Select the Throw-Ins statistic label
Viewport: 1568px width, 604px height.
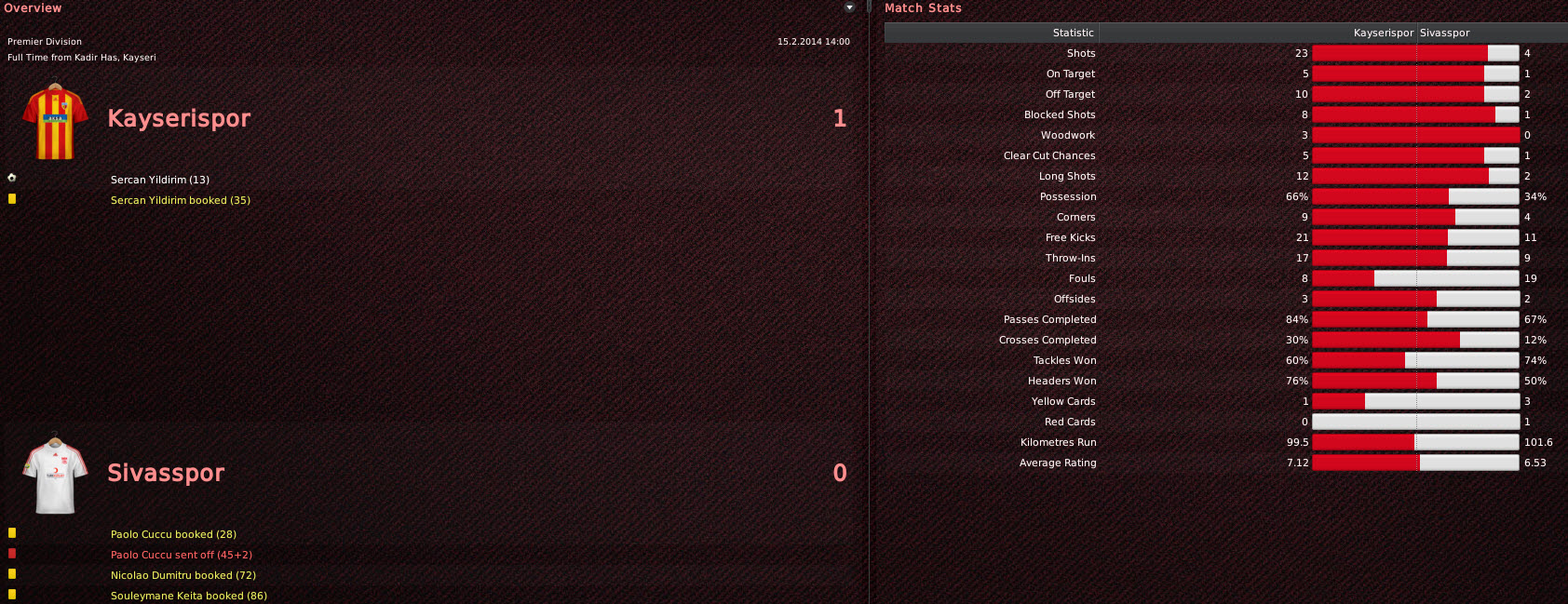point(1071,258)
